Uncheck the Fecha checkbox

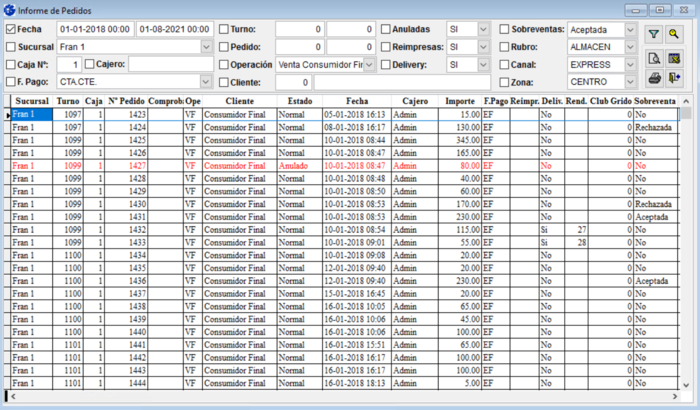point(11,29)
